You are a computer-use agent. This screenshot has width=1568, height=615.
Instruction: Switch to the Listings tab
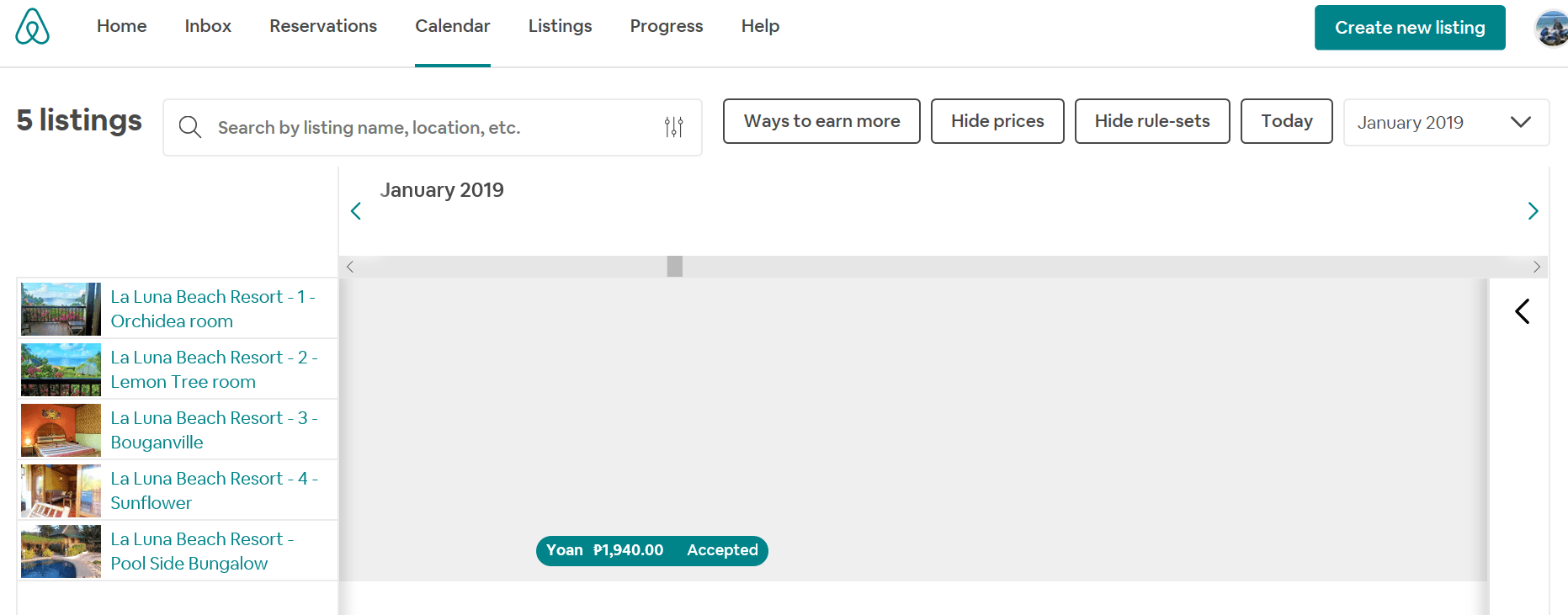[560, 26]
